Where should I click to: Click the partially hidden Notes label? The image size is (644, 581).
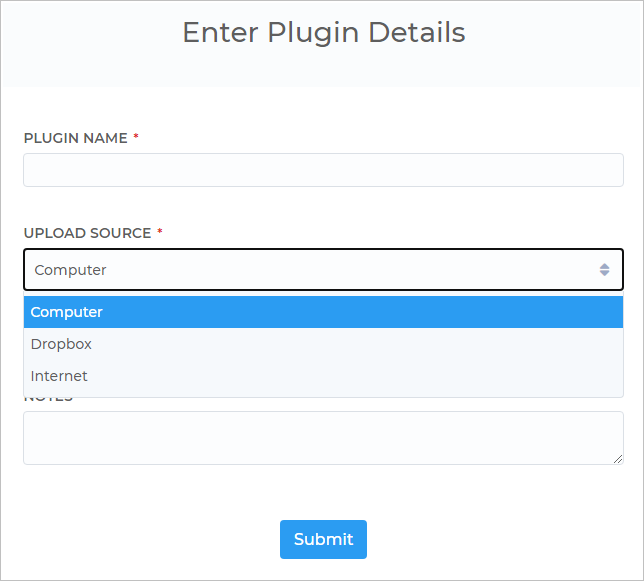(x=48, y=400)
